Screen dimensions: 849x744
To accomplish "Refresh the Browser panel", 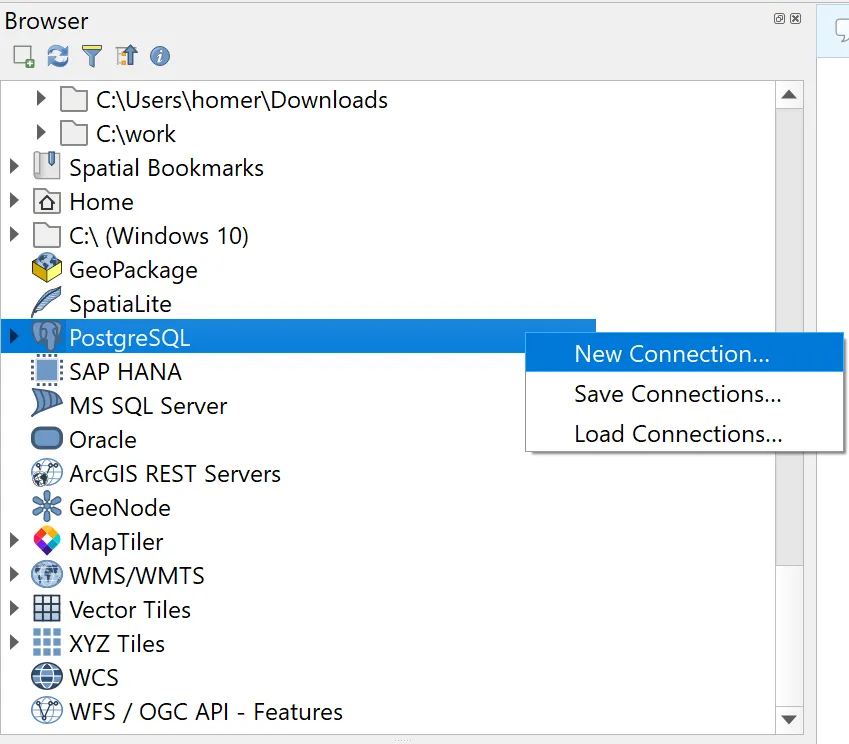I will click(58, 57).
